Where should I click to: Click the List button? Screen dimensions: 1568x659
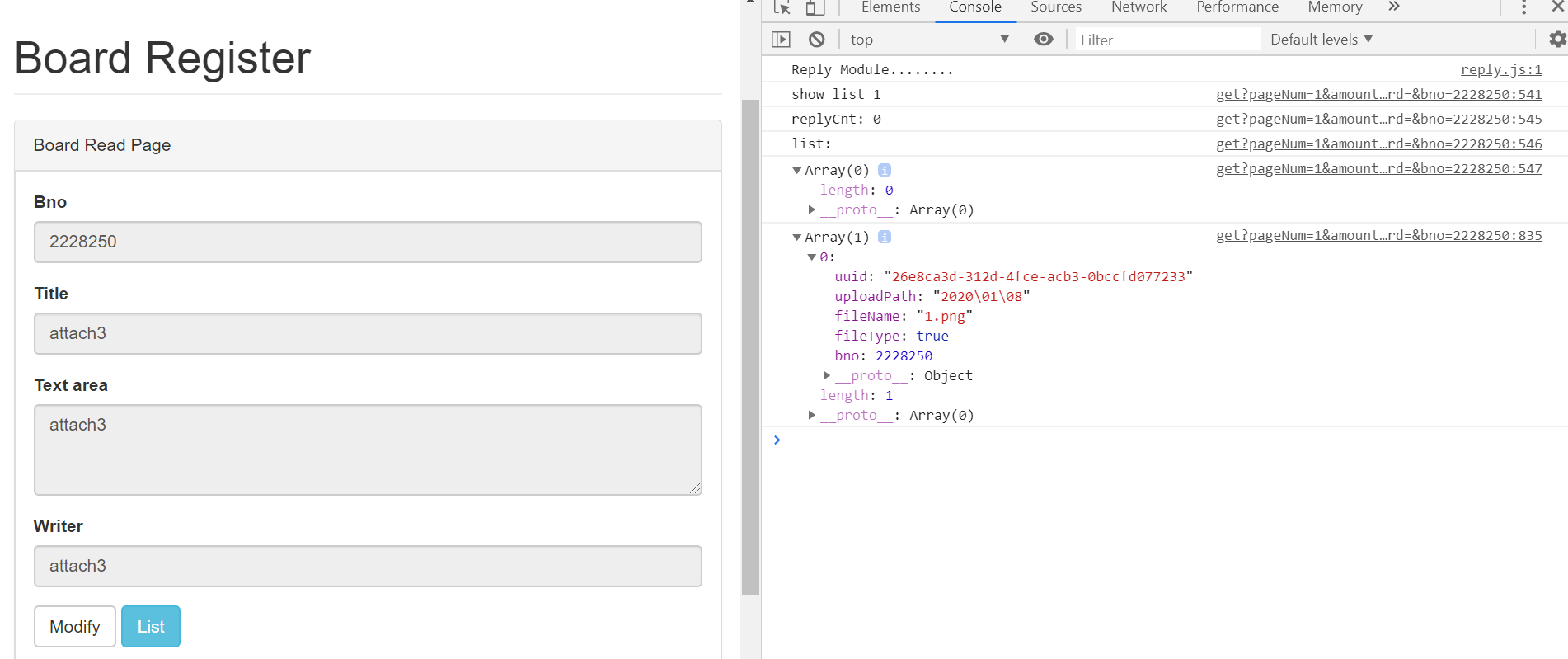pos(151,627)
